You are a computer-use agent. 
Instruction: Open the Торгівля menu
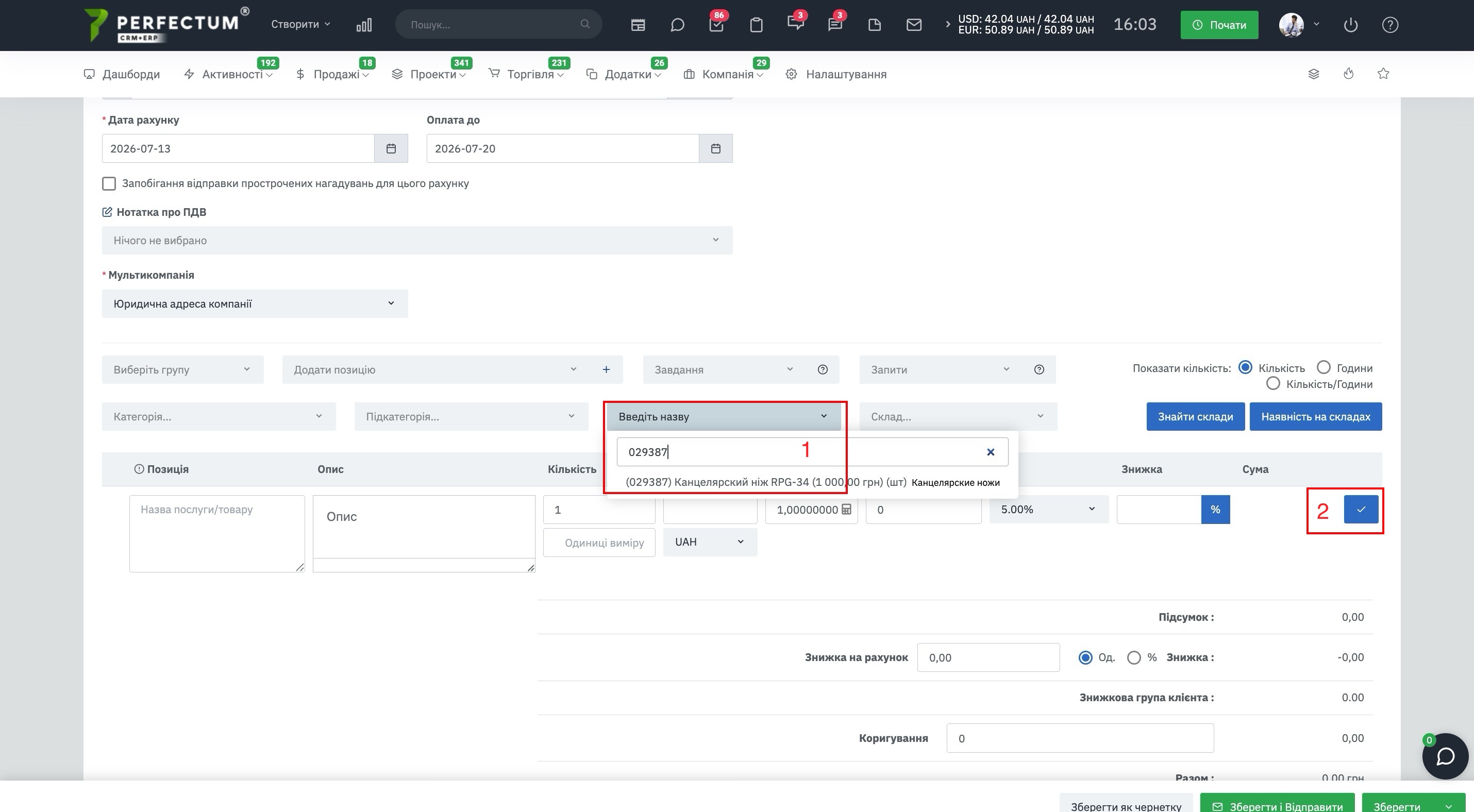click(526, 74)
